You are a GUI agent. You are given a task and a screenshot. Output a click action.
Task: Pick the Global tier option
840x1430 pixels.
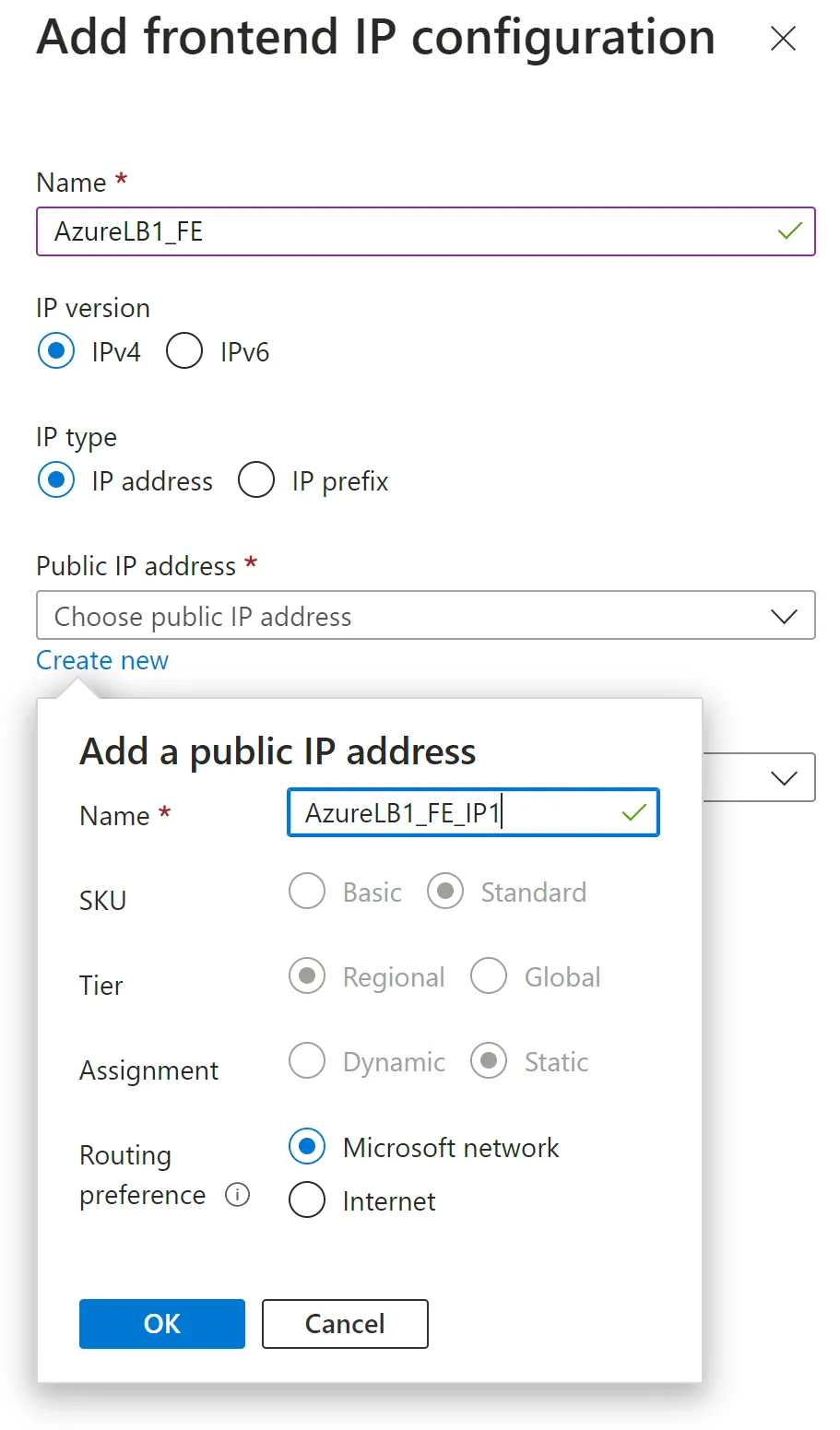489,976
